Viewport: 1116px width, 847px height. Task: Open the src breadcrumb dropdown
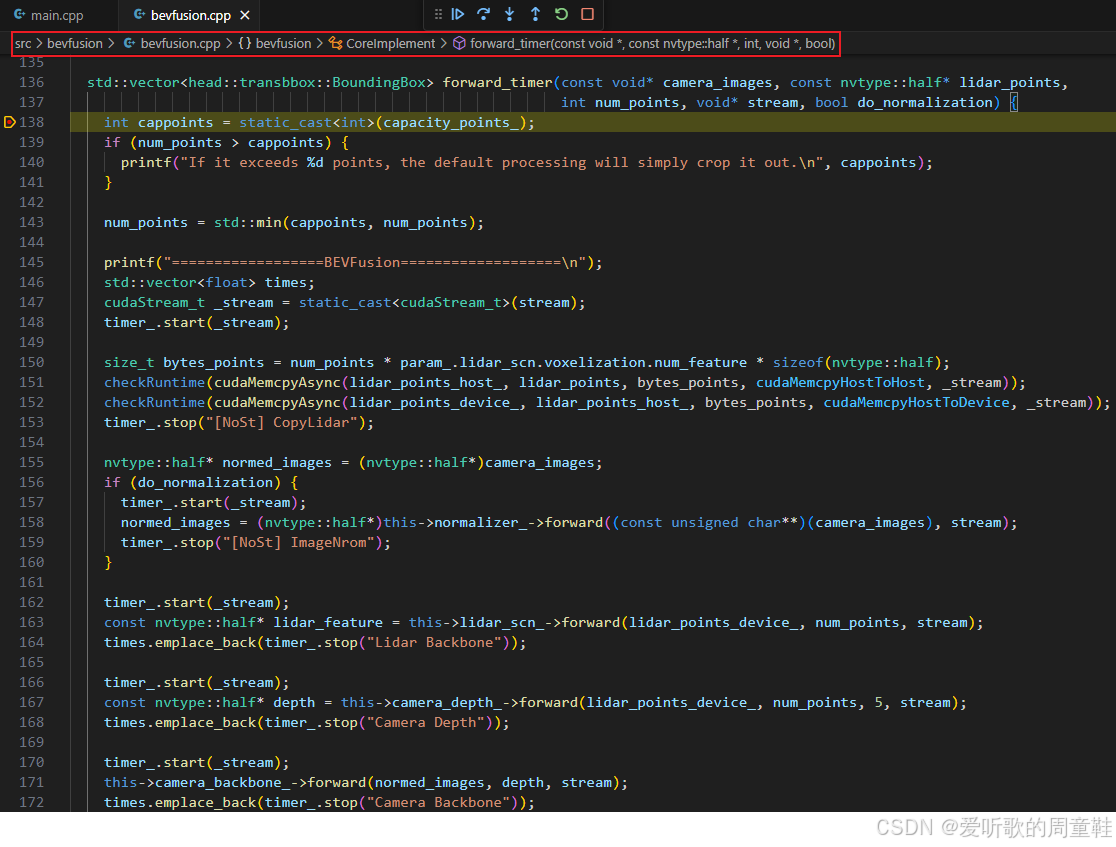click(x=20, y=44)
